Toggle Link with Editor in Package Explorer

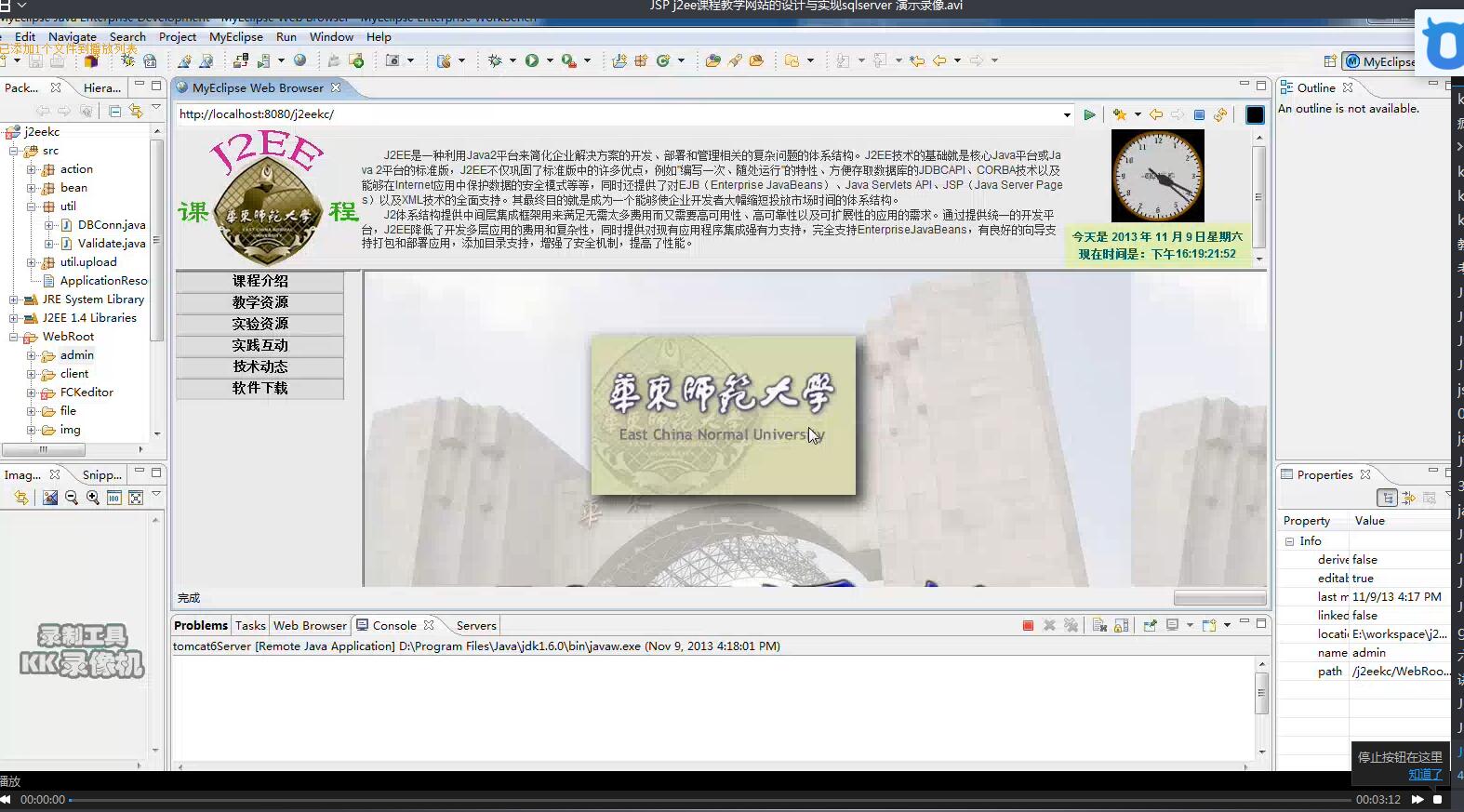point(136,111)
